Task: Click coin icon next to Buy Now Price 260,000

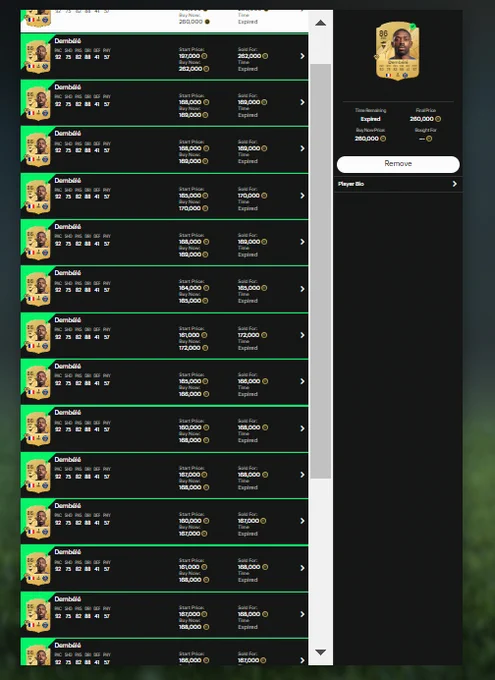Action: click(x=383, y=139)
